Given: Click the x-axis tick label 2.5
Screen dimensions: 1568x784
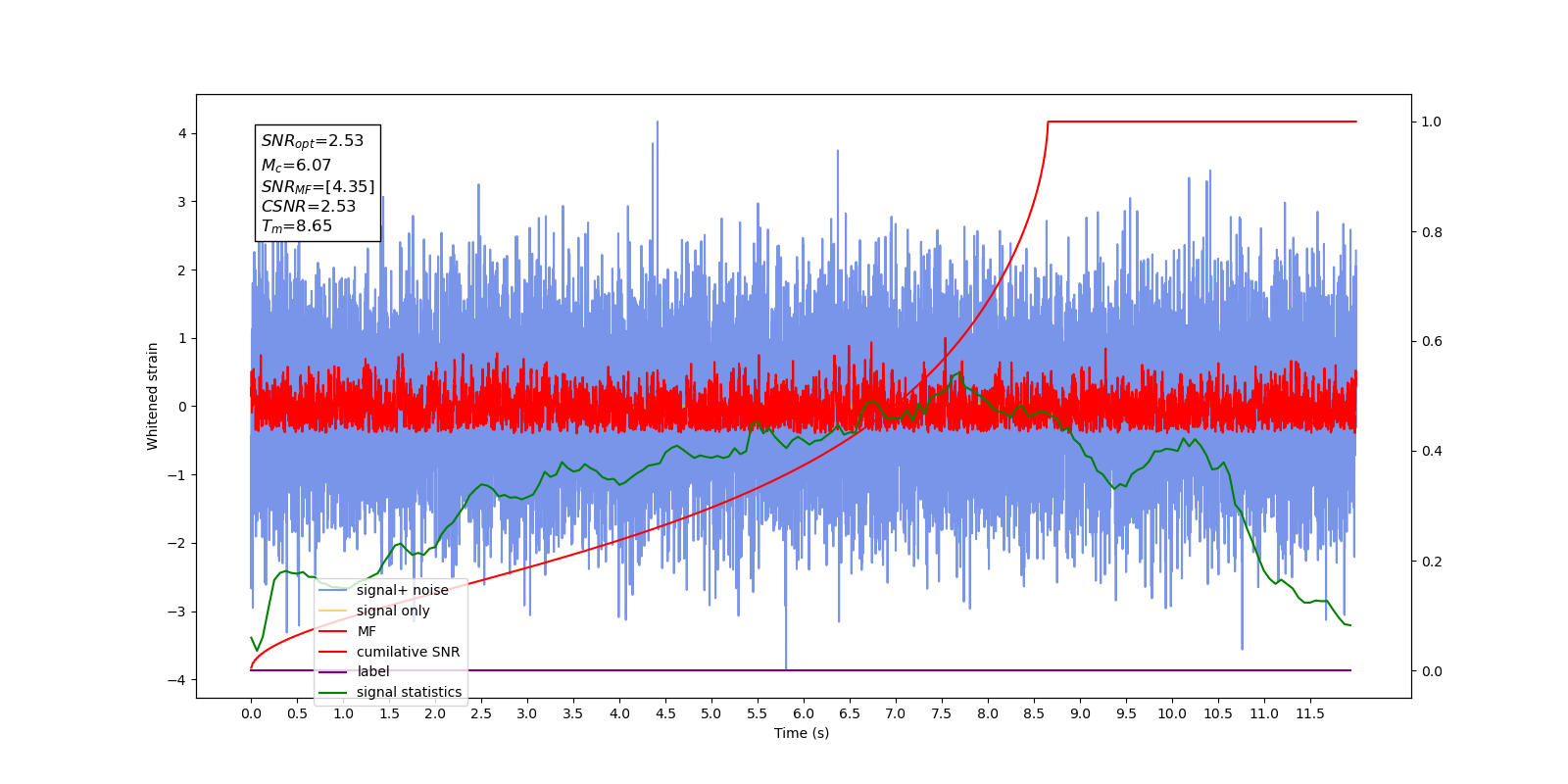Looking at the screenshot, I should click(481, 713).
